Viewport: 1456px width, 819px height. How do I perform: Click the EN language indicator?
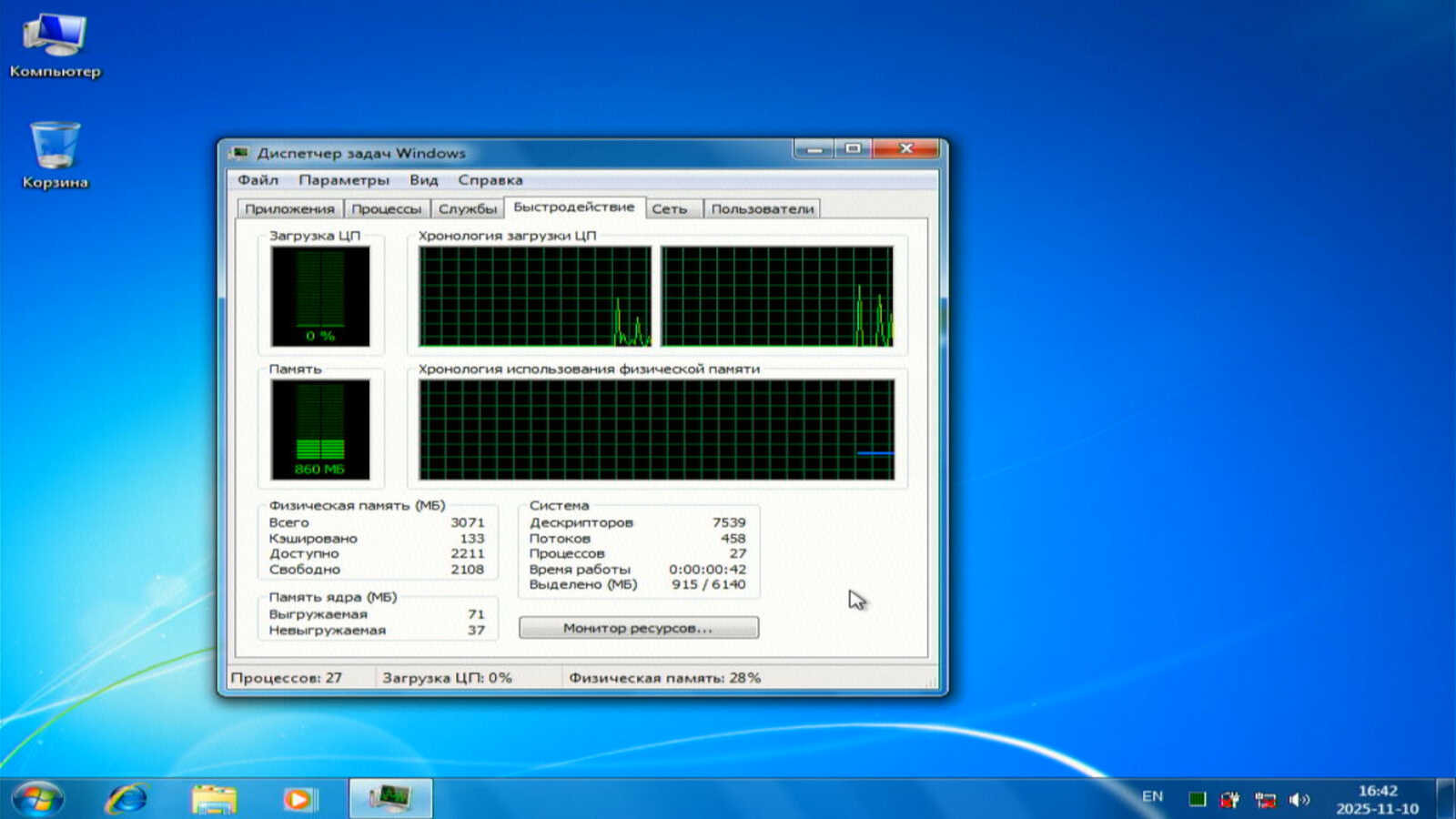click(x=1152, y=796)
